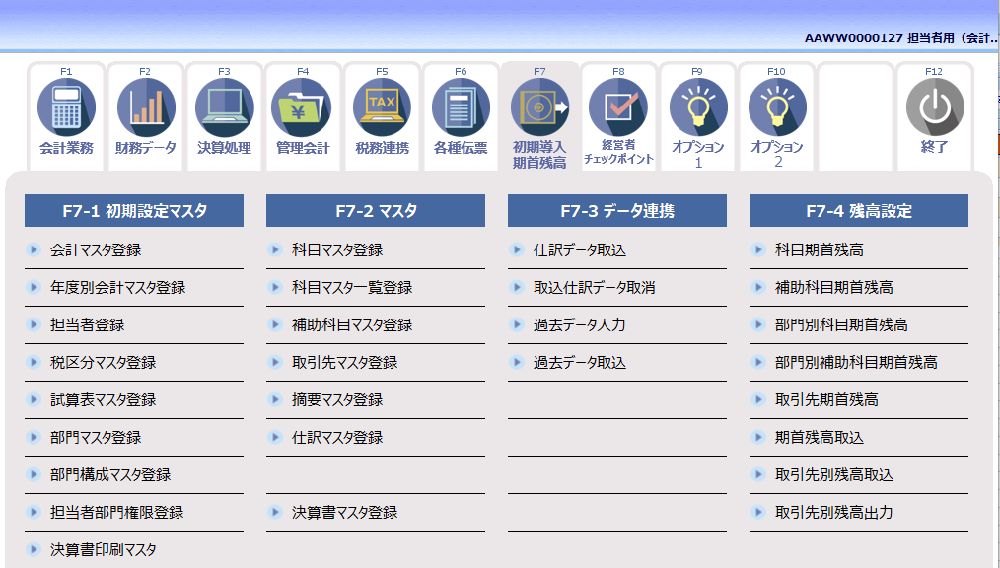Open 担当者部門権限登録
This screenshot has width=1000, height=568.
point(117,513)
